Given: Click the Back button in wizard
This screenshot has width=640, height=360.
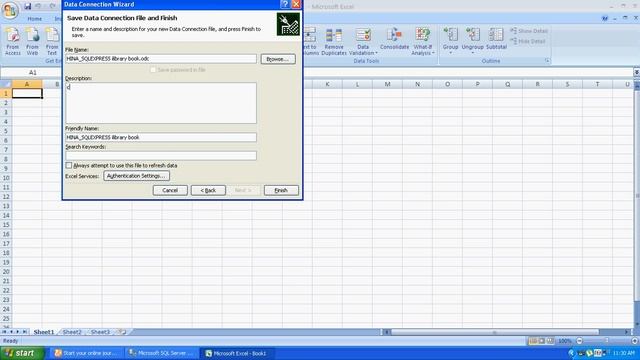Looking at the screenshot, I should pos(208,190).
